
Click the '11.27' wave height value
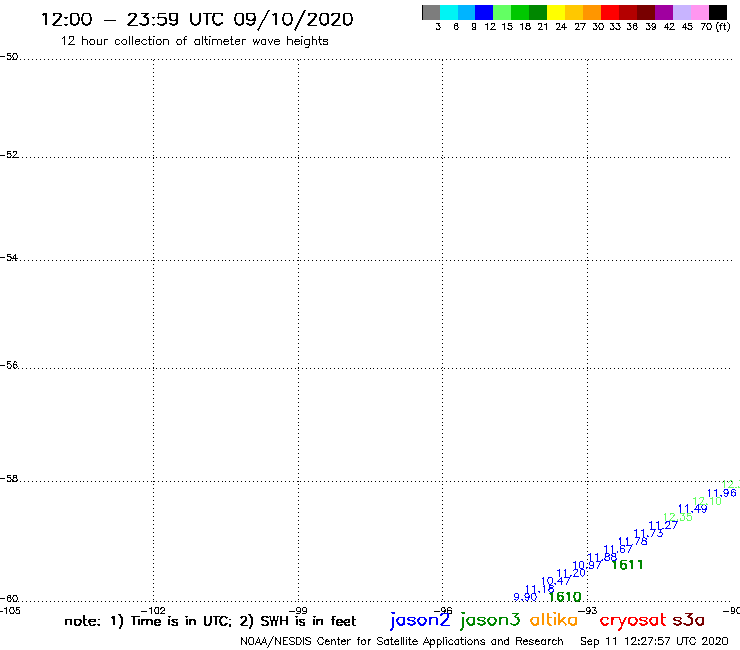click(663, 525)
